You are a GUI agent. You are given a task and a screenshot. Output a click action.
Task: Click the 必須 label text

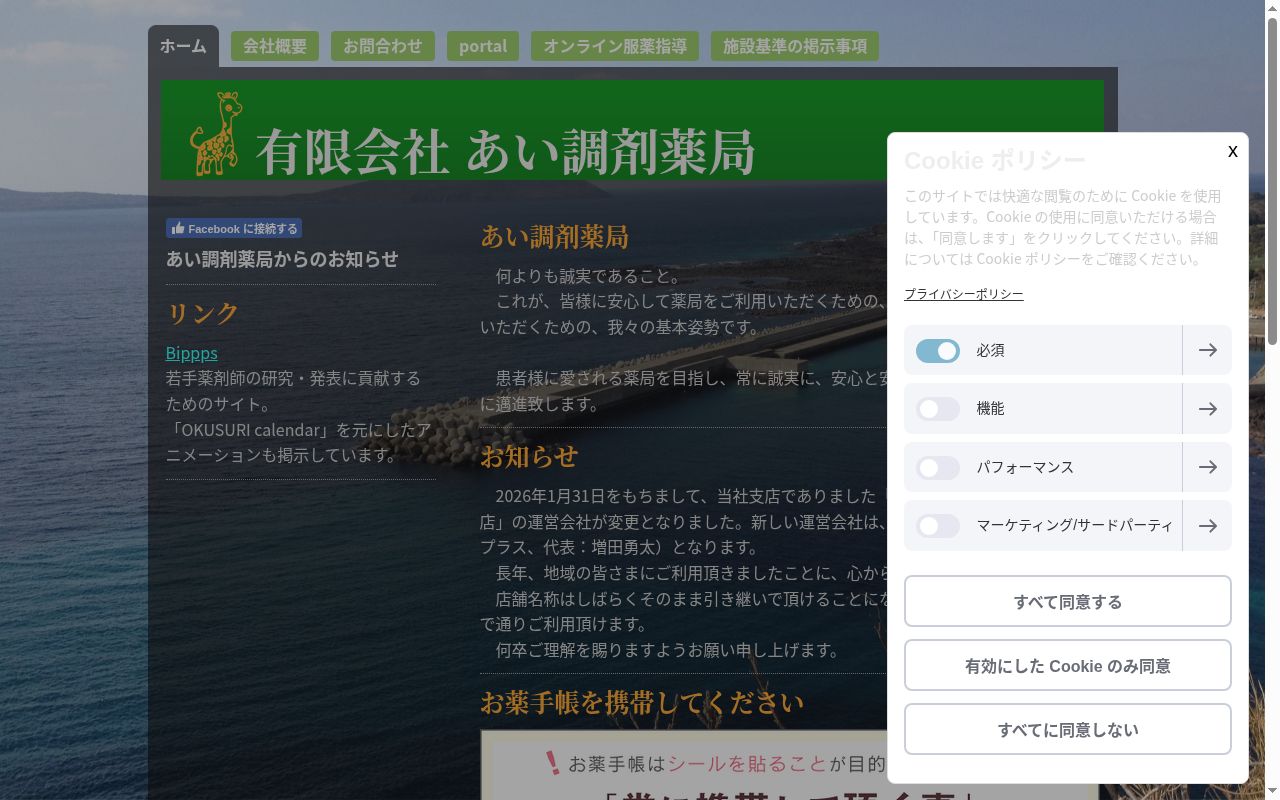coord(991,351)
